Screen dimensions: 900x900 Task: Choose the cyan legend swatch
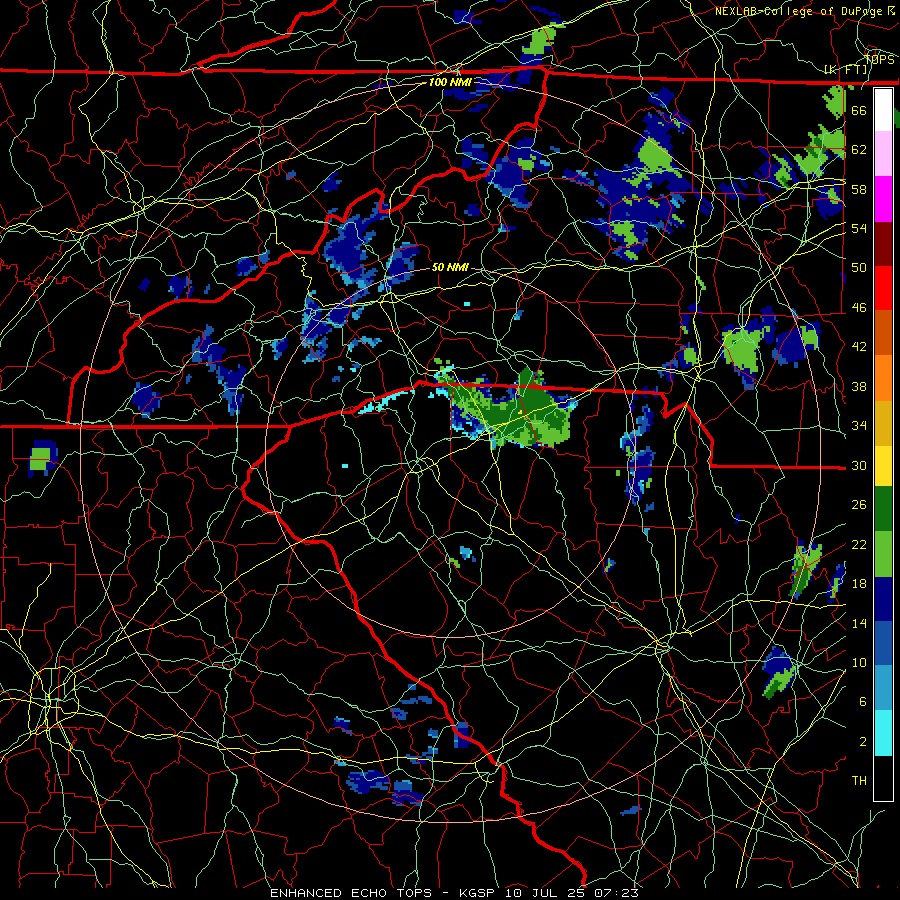tap(883, 733)
